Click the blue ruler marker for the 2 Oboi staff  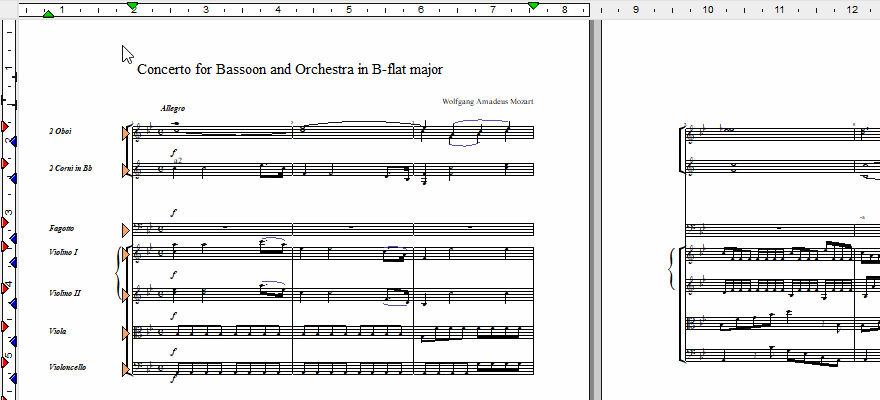(13, 142)
